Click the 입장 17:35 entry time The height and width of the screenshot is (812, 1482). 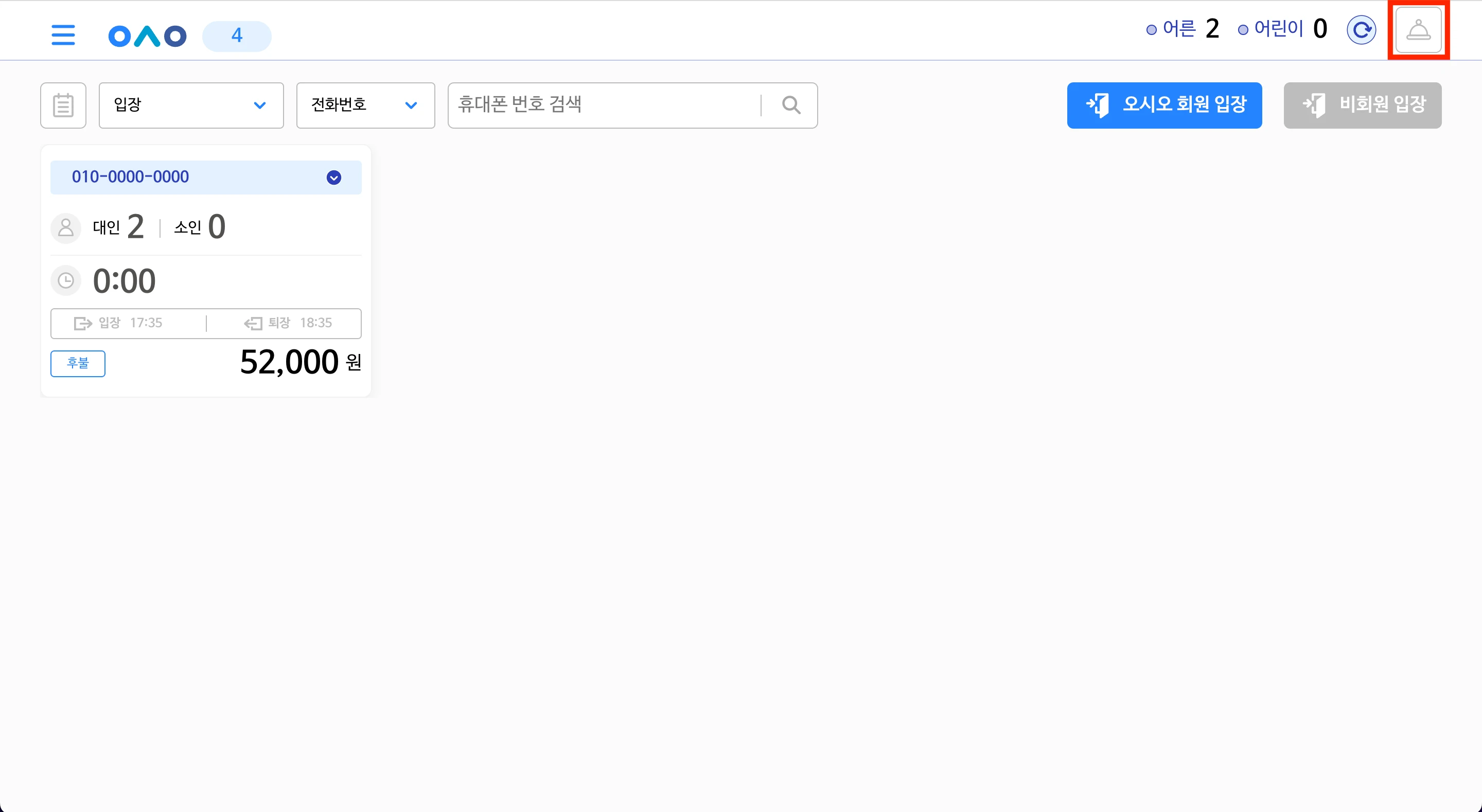(x=118, y=323)
